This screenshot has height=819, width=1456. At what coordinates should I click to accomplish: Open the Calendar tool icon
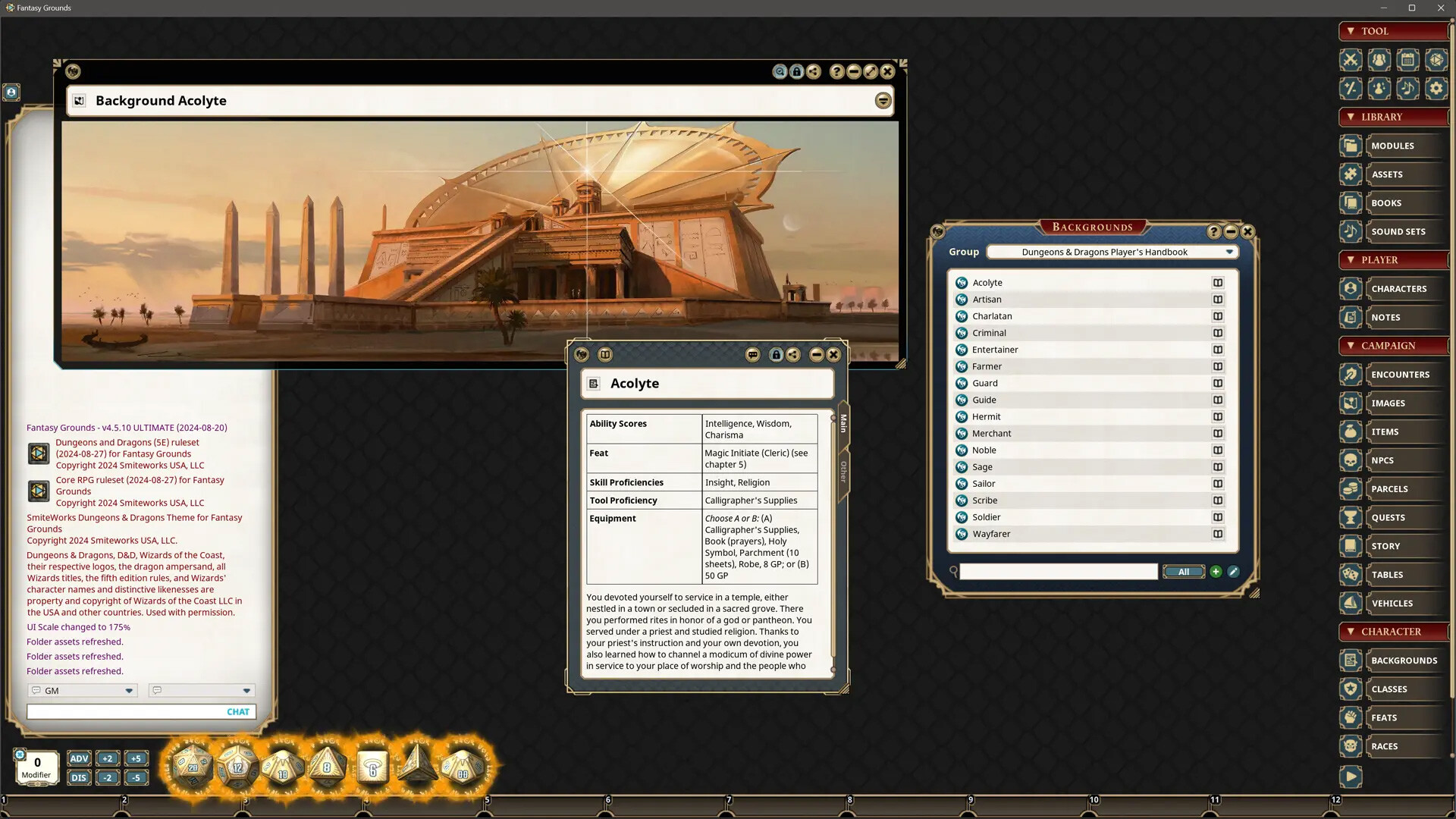pyautogui.click(x=1407, y=60)
